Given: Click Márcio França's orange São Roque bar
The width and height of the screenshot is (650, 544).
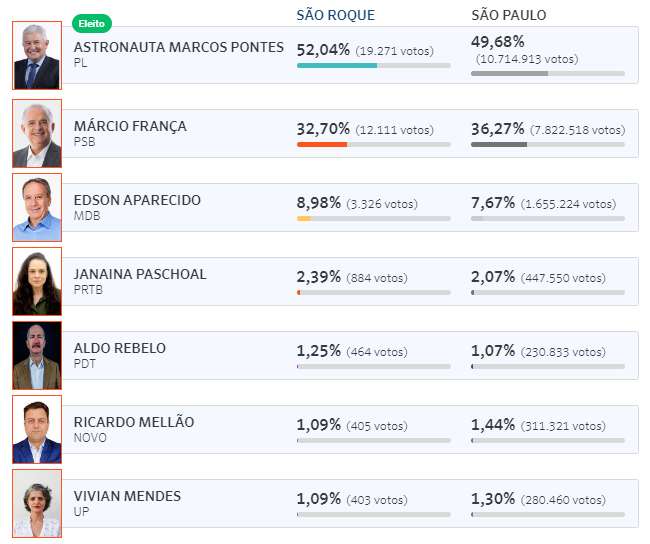Looking at the screenshot, I should tap(322, 144).
